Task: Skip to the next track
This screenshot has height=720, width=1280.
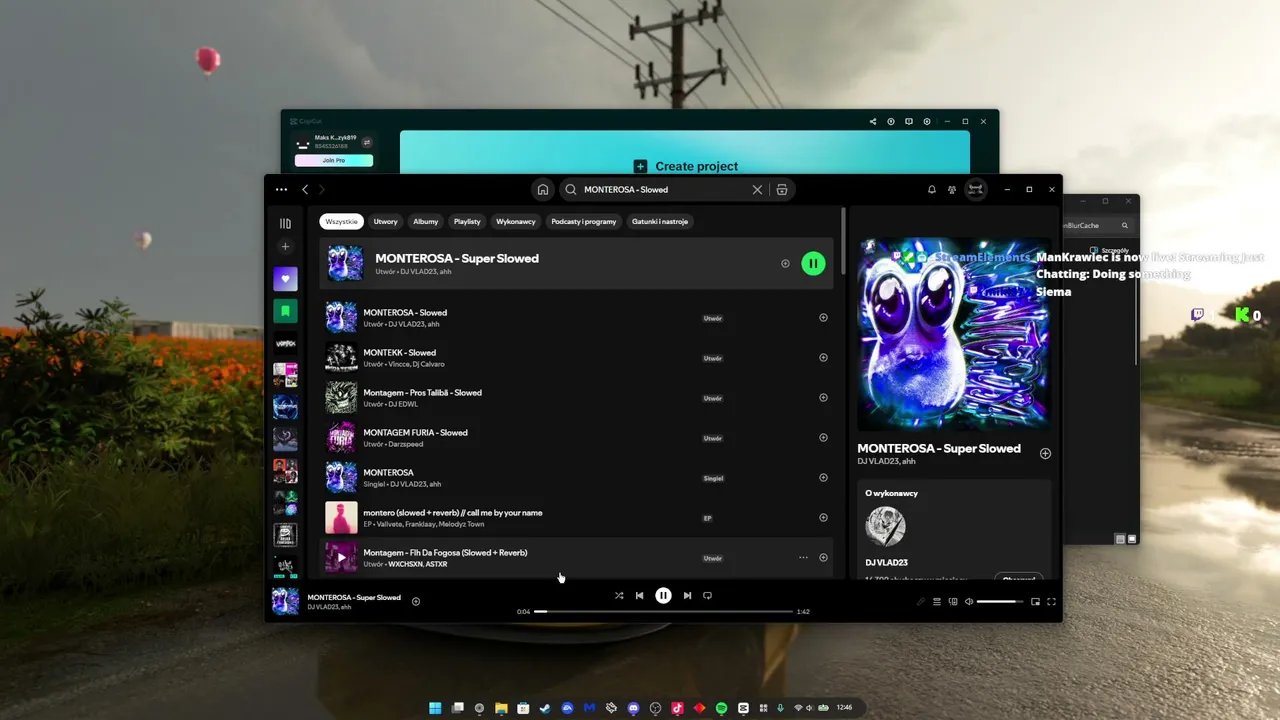Action: [687, 596]
